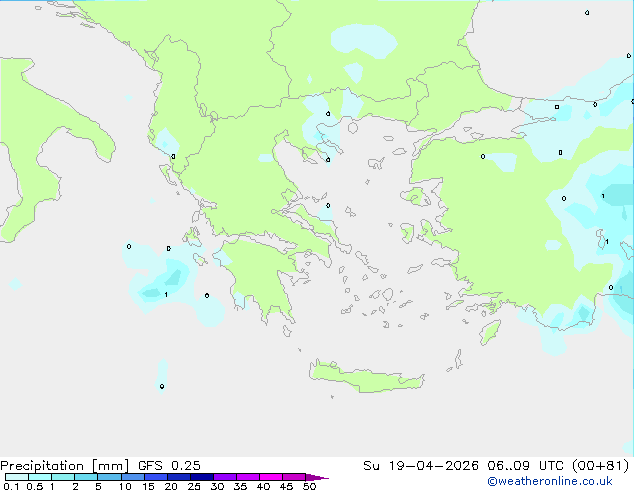Viewport: 634px width, 490px height.
Task: Click the 2–5 mm legend swatch
Action: [x=86, y=477]
